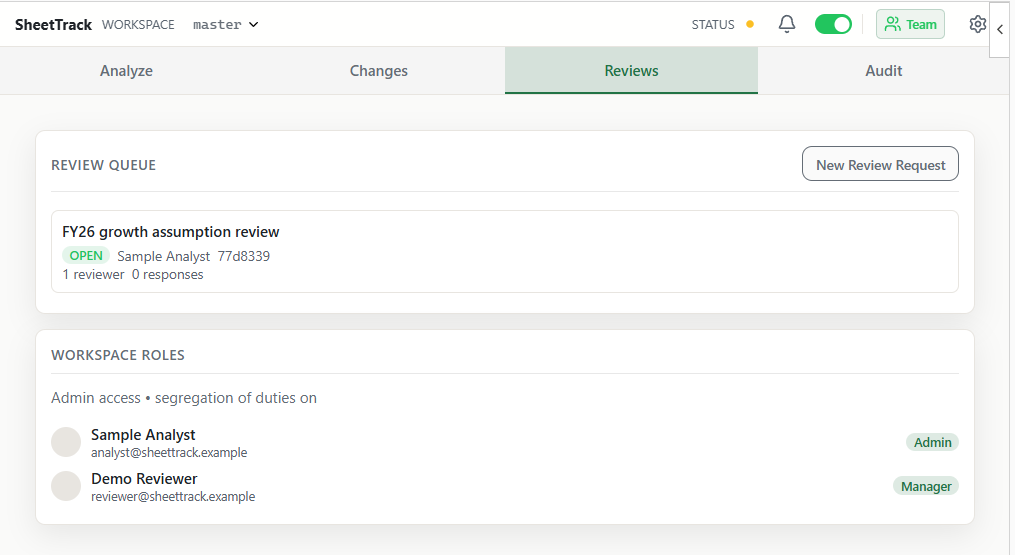
Task: Click the Manager role badge
Action: click(926, 486)
